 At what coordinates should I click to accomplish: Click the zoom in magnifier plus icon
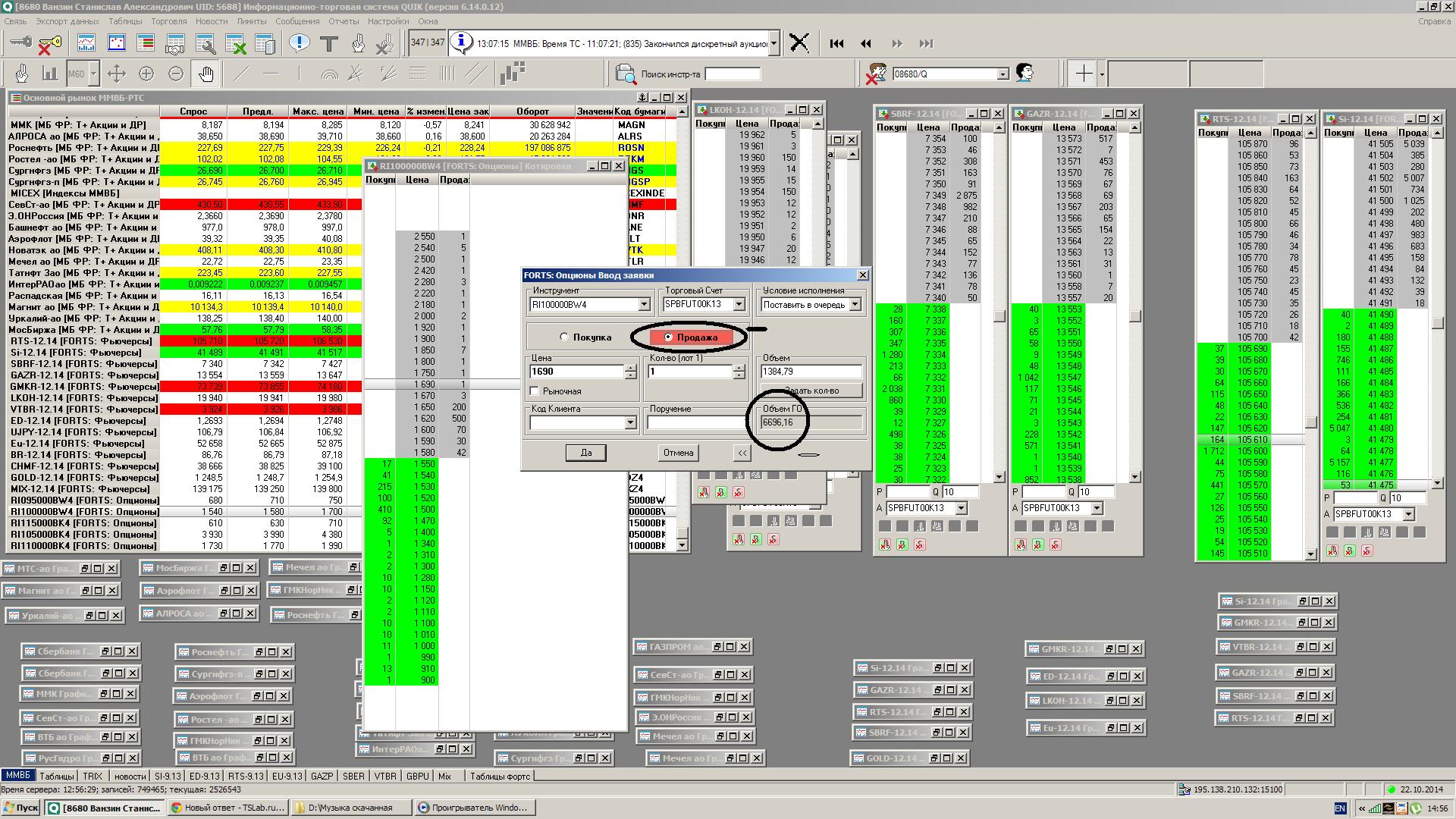coord(146,74)
